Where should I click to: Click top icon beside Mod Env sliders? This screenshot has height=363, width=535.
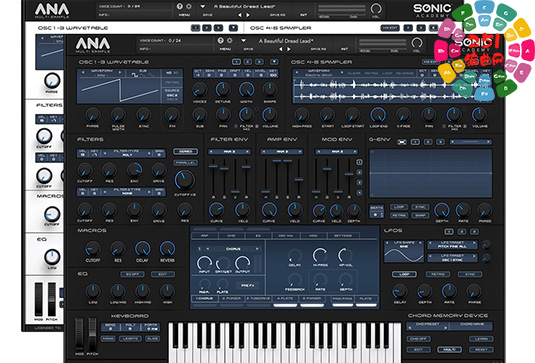click(x=359, y=162)
